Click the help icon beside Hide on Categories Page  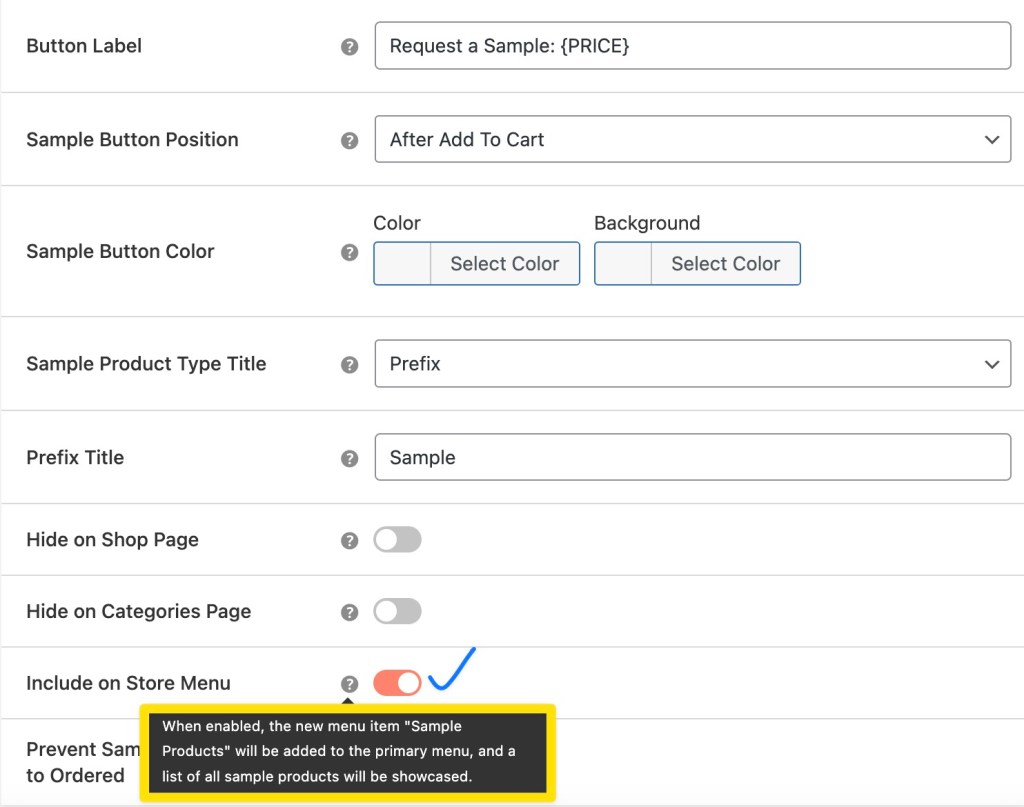tap(349, 611)
